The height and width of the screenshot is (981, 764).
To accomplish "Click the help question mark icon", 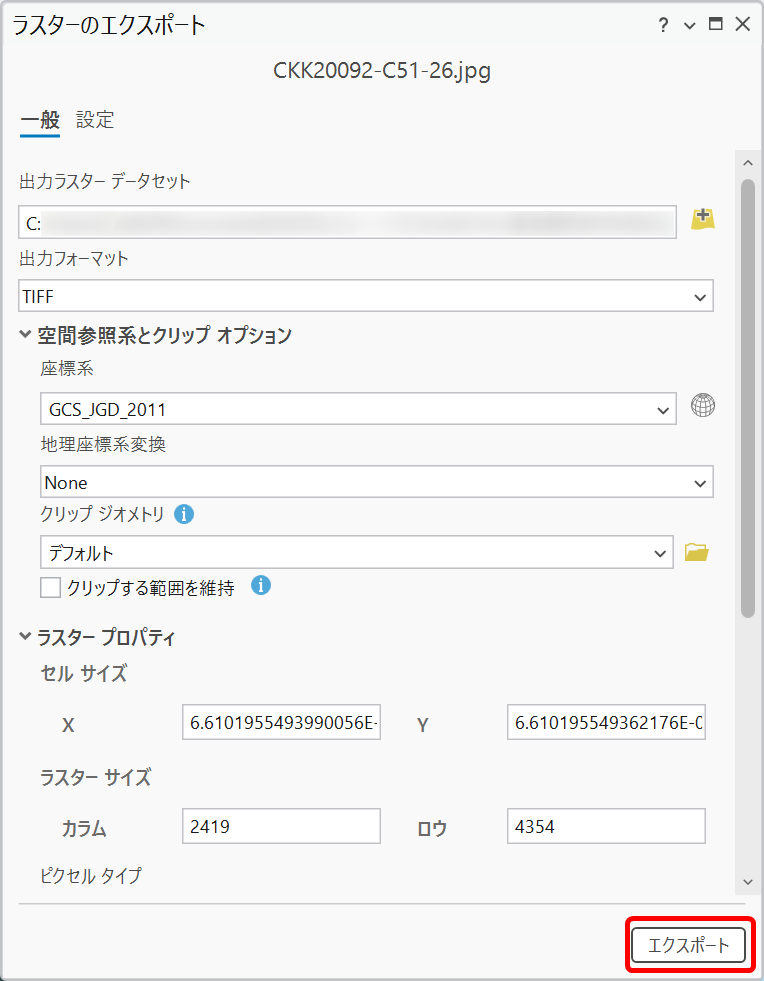I will [x=663, y=25].
